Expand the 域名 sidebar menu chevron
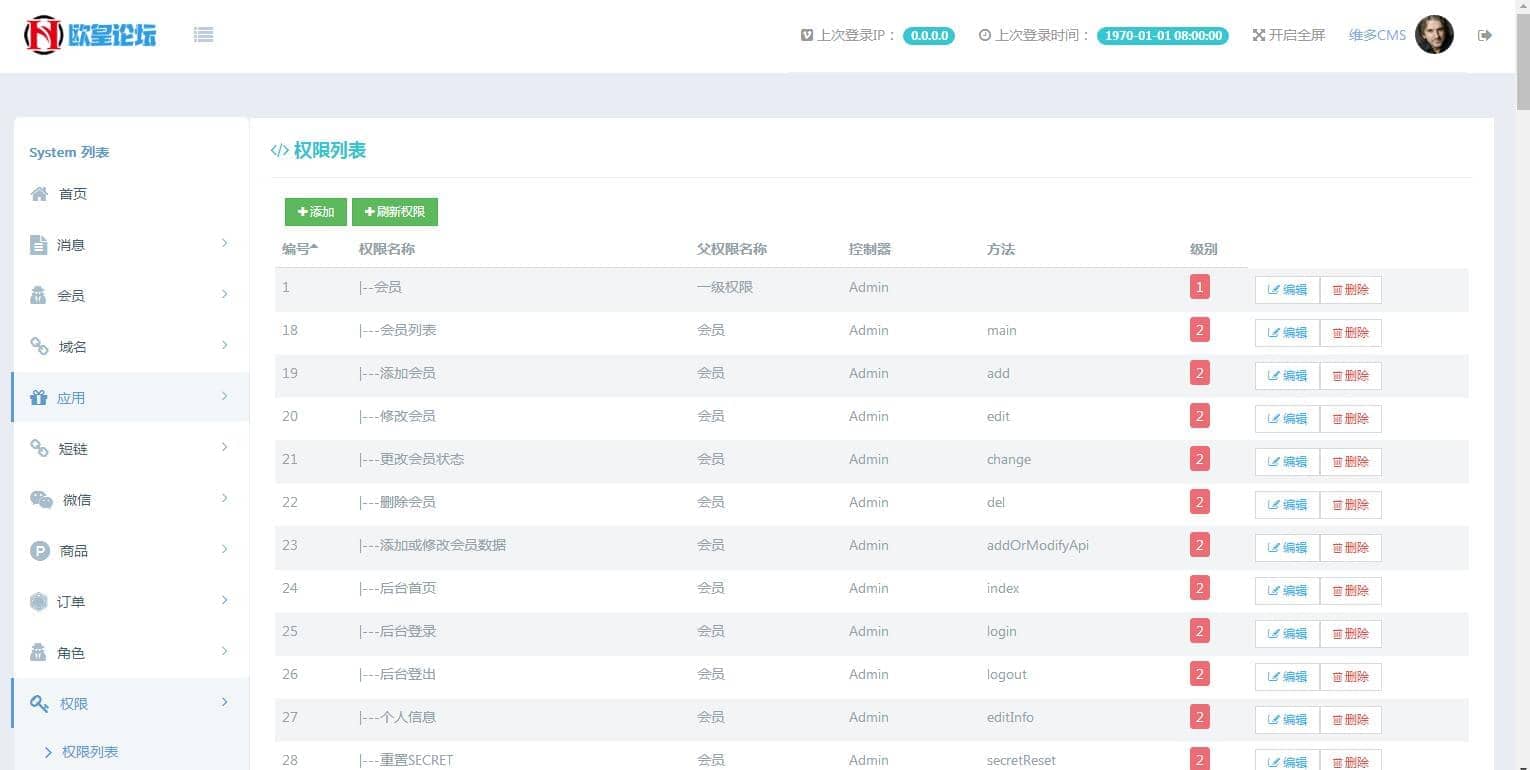This screenshot has width=1530, height=770. click(x=224, y=345)
